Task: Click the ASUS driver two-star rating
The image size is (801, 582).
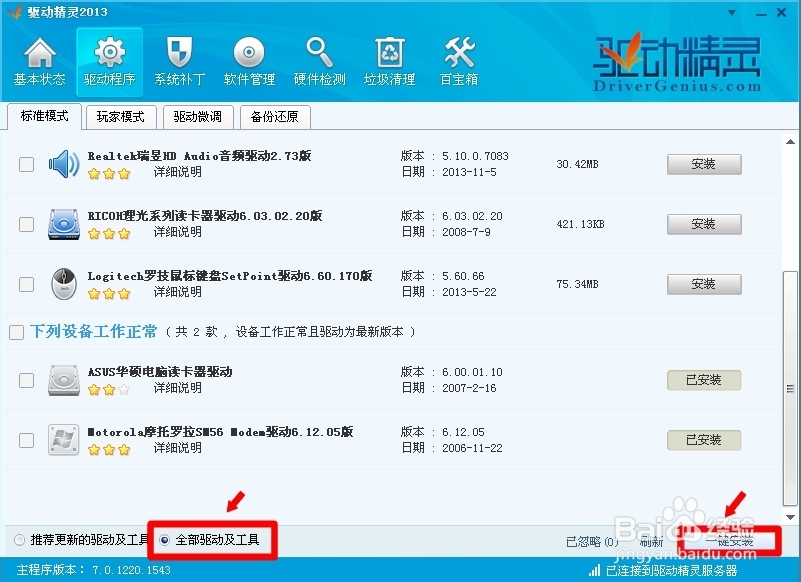Action: point(109,390)
